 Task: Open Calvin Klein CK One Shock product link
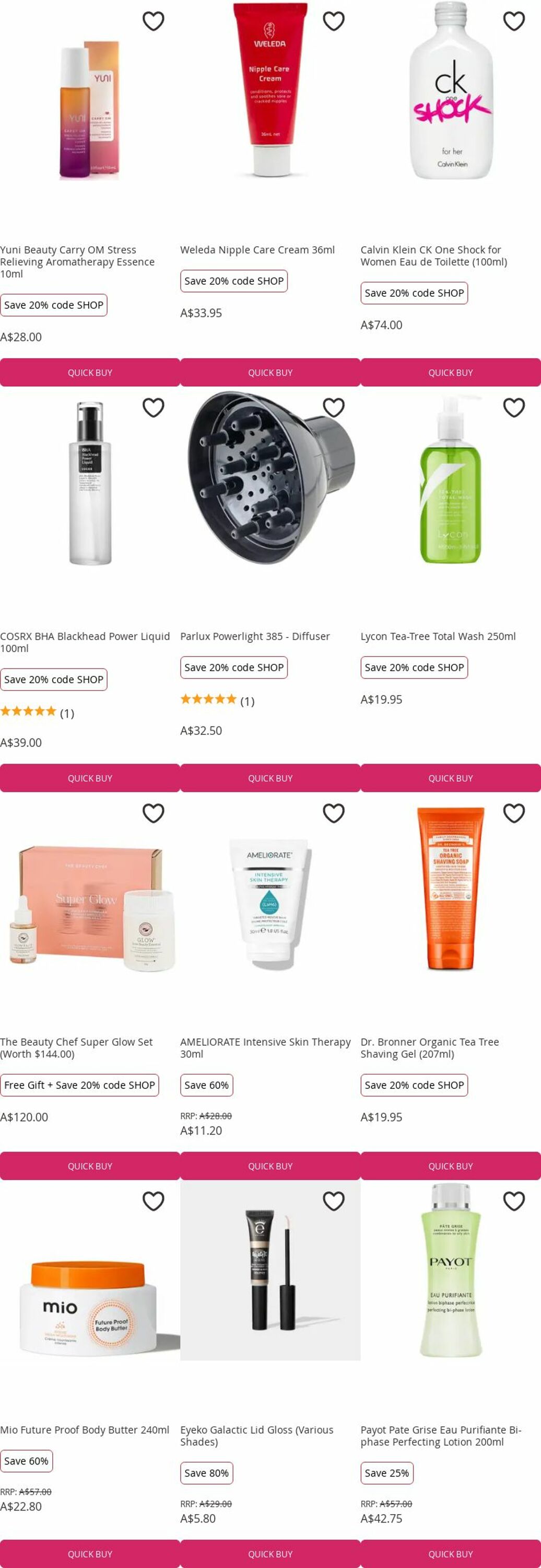tap(433, 256)
